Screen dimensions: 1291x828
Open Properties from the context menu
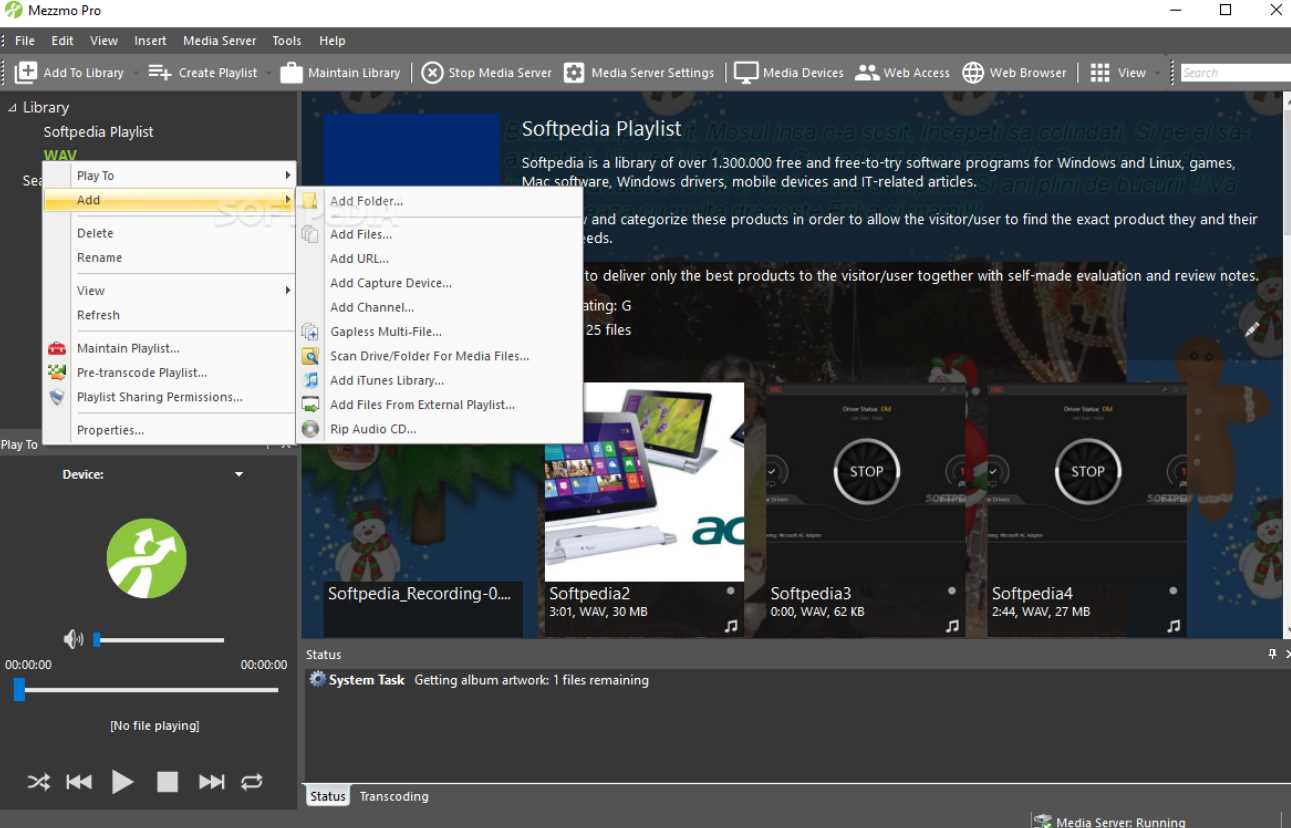110,430
